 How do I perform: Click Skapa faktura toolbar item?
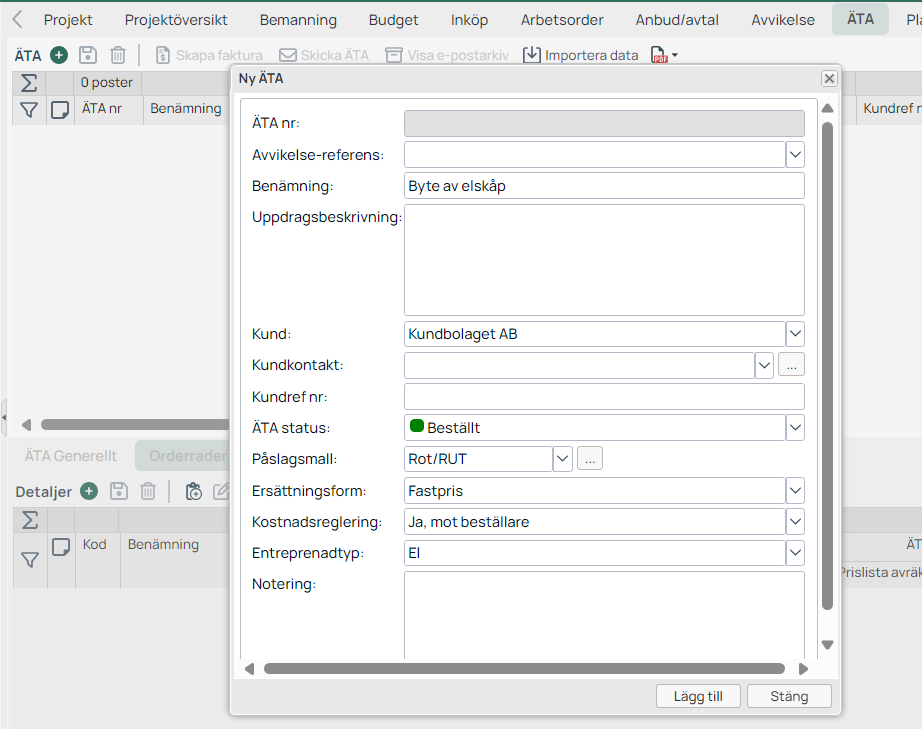[x=209, y=55]
